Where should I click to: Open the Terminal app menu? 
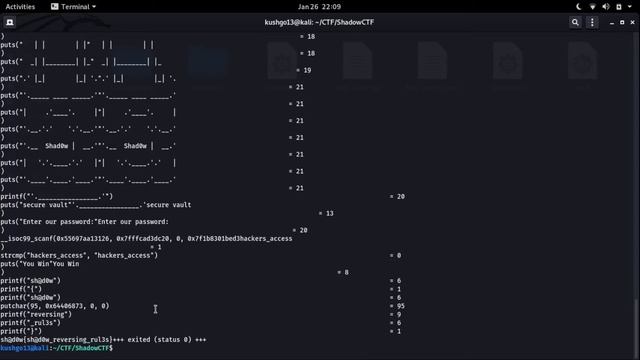click(x=73, y=7)
